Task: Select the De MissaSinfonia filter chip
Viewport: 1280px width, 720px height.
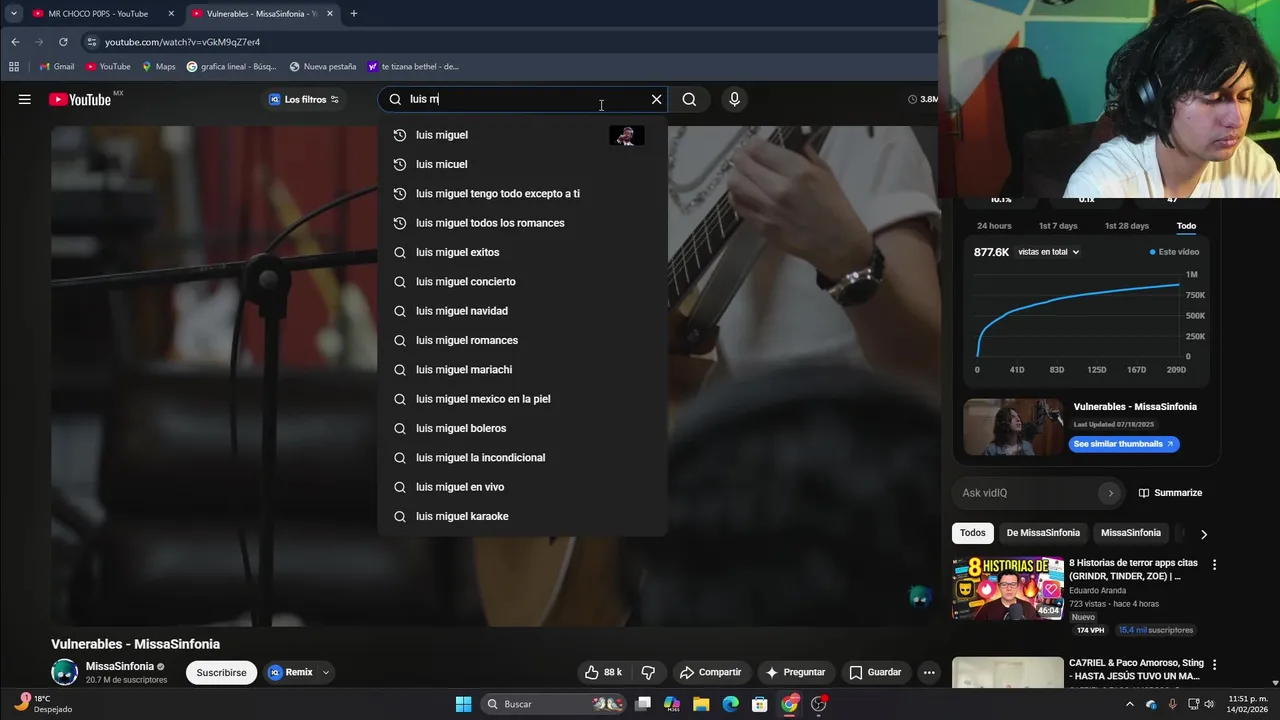Action: 1043,533
